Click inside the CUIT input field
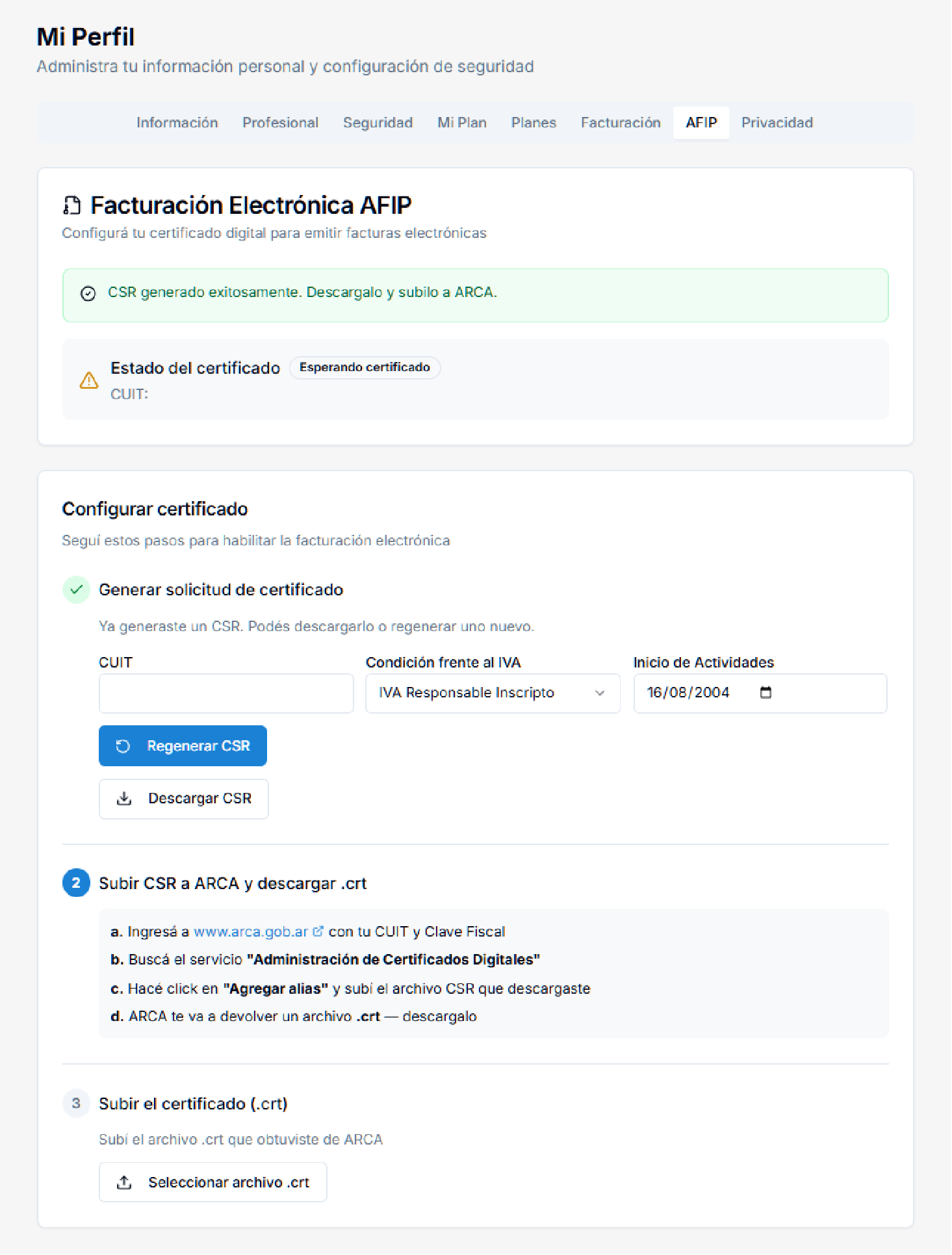The width and height of the screenshot is (952, 1255). point(225,693)
